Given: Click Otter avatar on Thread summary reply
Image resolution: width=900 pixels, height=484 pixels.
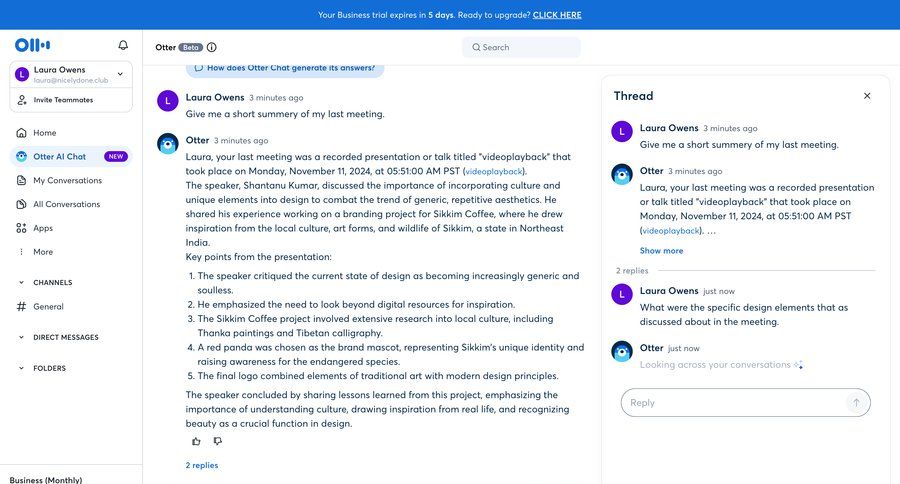Looking at the screenshot, I should (x=622, y=174).
